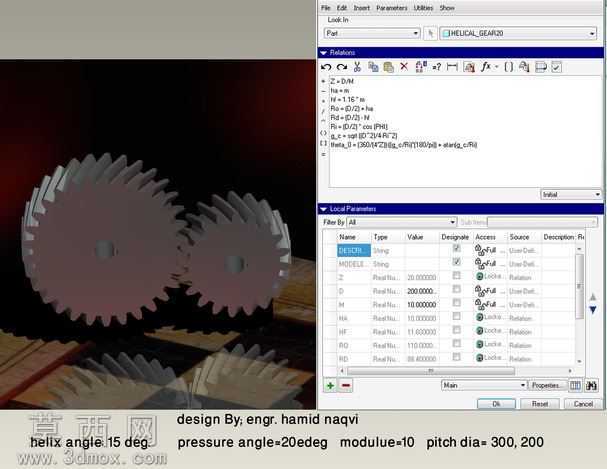607x469 pixels.
Task: Open Look In Part dropdown
Action: pos(372,33)
